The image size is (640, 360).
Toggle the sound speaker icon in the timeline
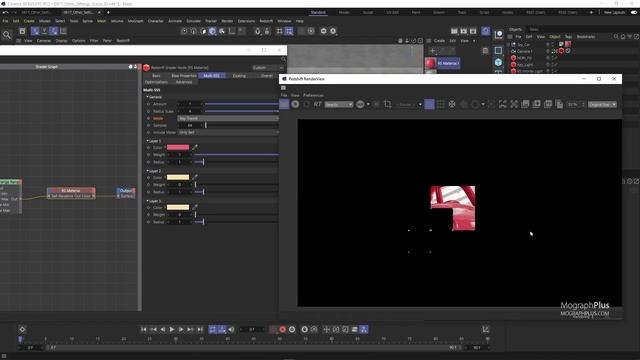(231, 329)
